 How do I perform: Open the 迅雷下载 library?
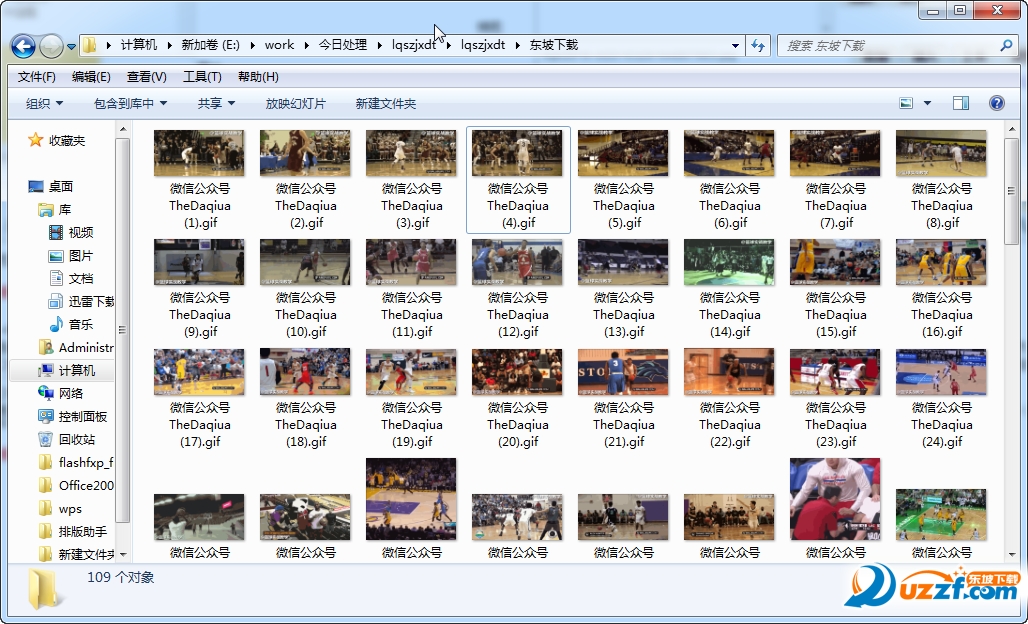pyautogui.click(x=81, y=302)
